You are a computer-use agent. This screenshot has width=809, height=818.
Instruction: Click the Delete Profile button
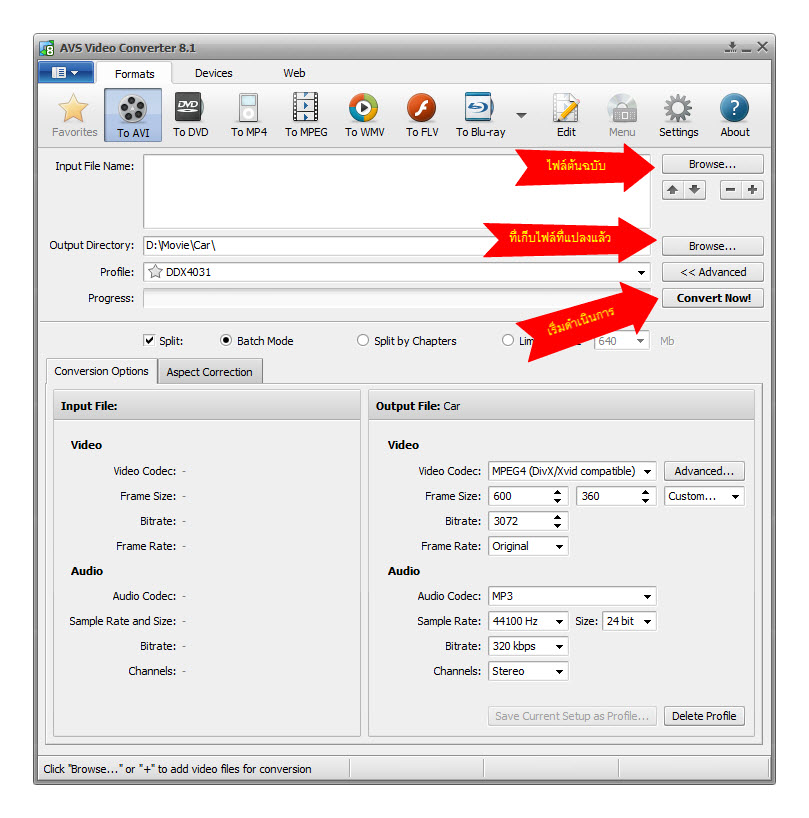704,716
